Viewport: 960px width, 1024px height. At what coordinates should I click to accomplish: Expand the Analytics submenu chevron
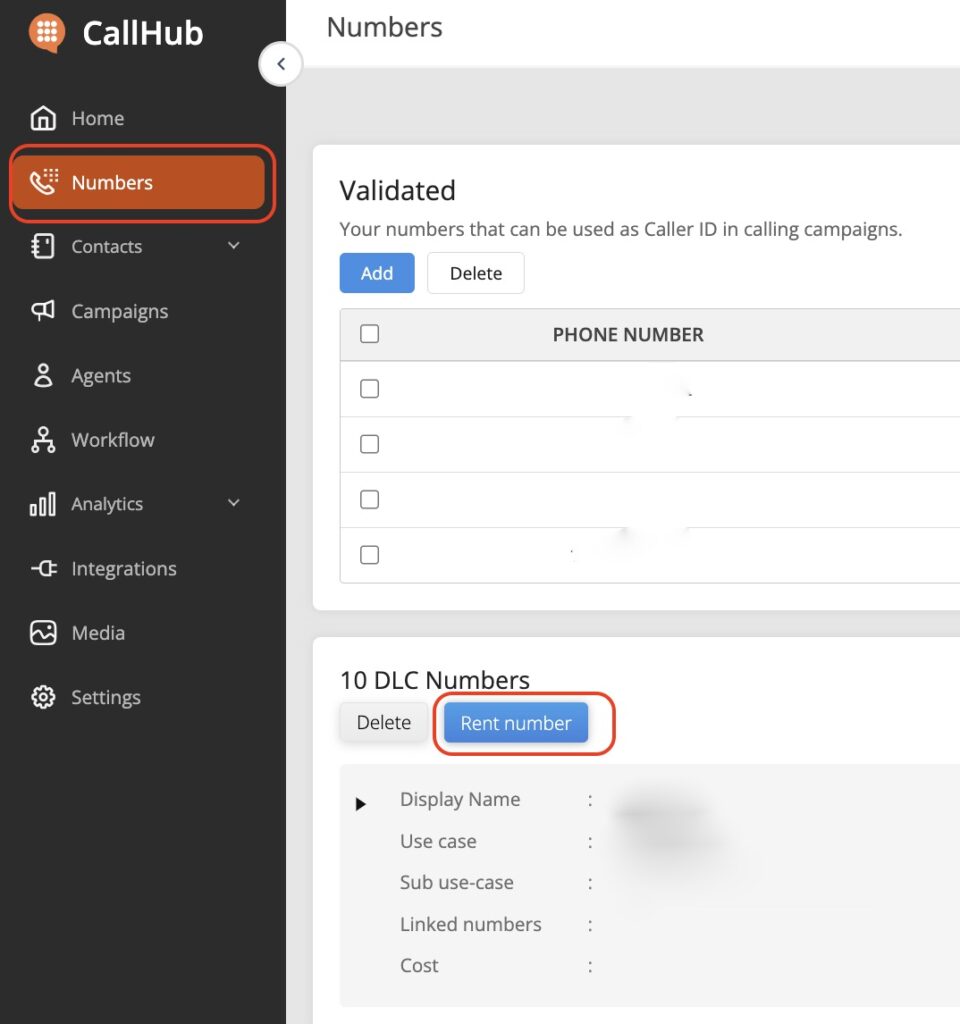coord(234,503)
